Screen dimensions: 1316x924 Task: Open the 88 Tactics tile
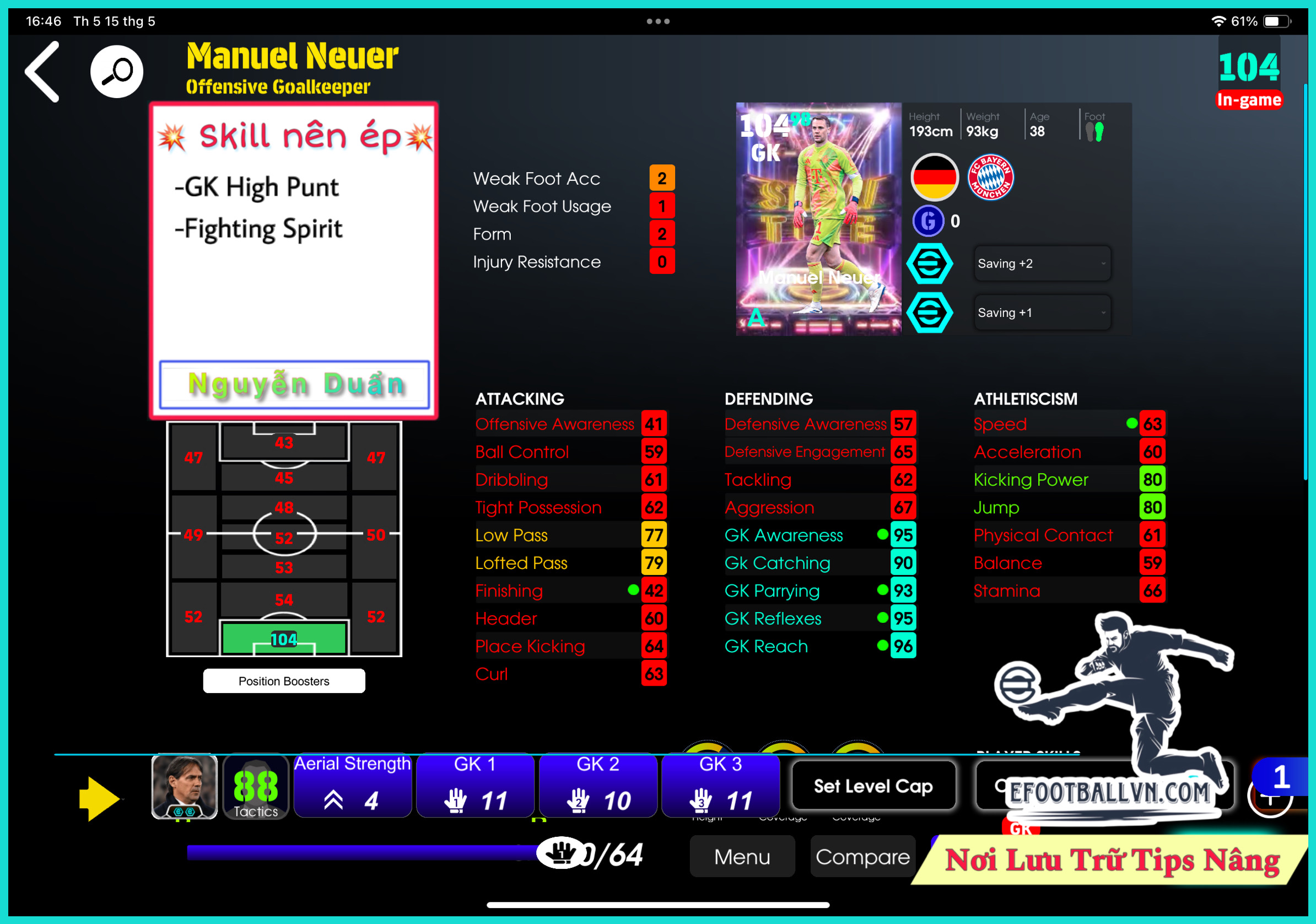256,786
